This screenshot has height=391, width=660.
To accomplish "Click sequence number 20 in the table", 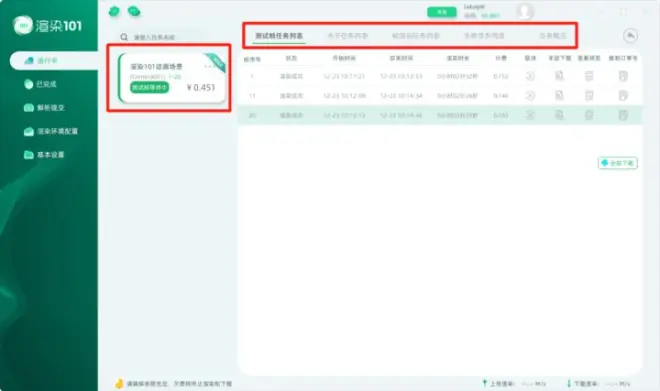I will tap(252, 115).
